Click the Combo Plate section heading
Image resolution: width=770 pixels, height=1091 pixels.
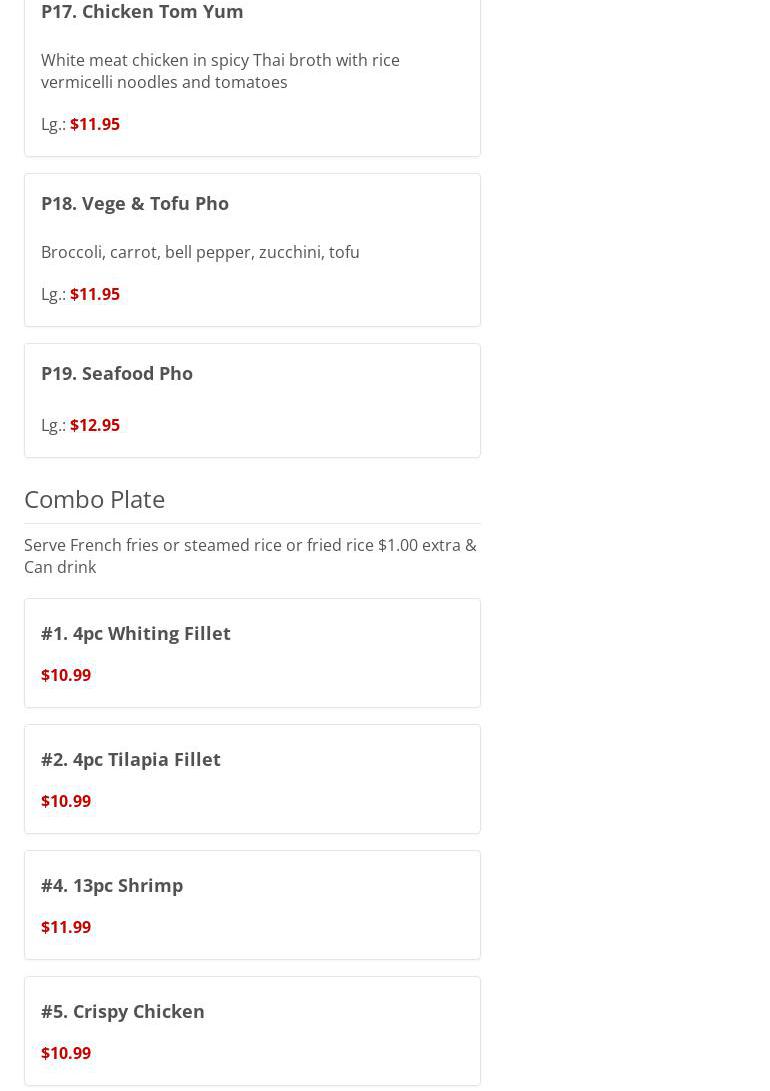95,498
